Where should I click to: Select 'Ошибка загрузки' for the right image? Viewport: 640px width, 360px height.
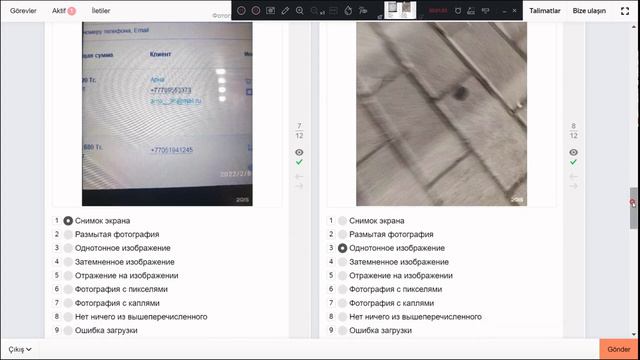click(342, 331)
